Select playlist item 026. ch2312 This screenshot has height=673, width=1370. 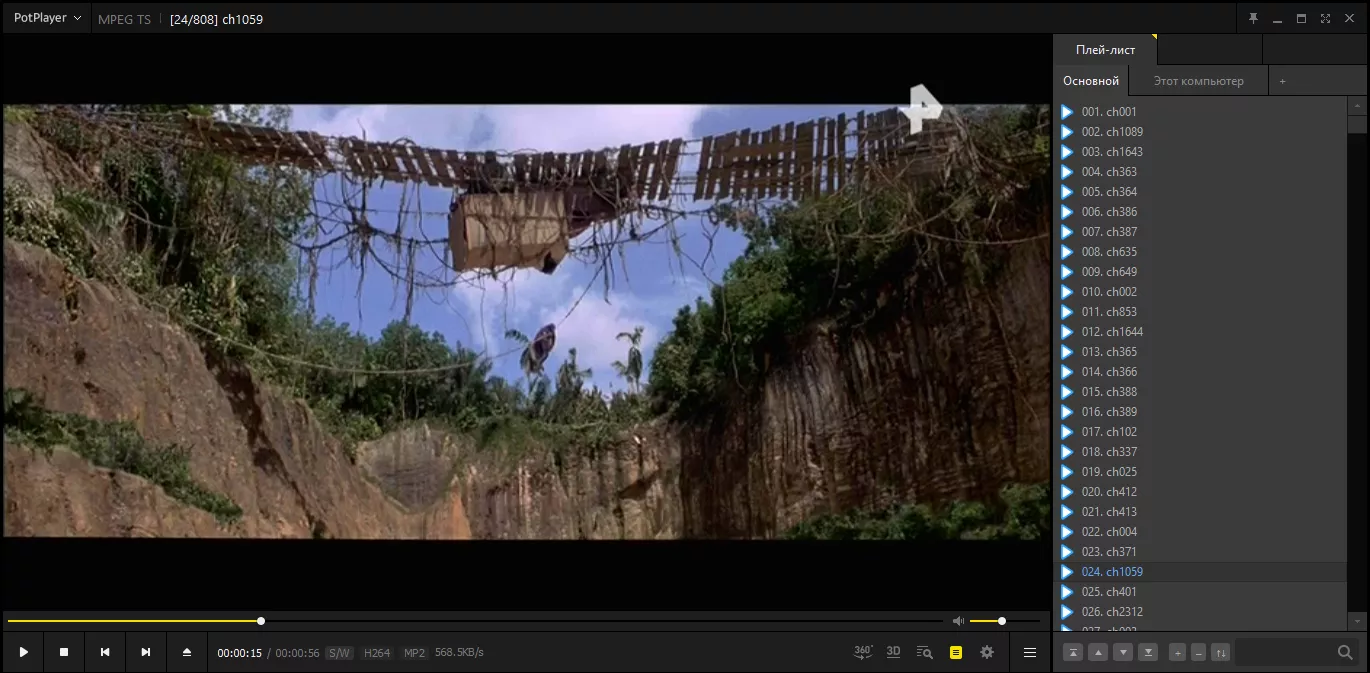(1201, 612)
